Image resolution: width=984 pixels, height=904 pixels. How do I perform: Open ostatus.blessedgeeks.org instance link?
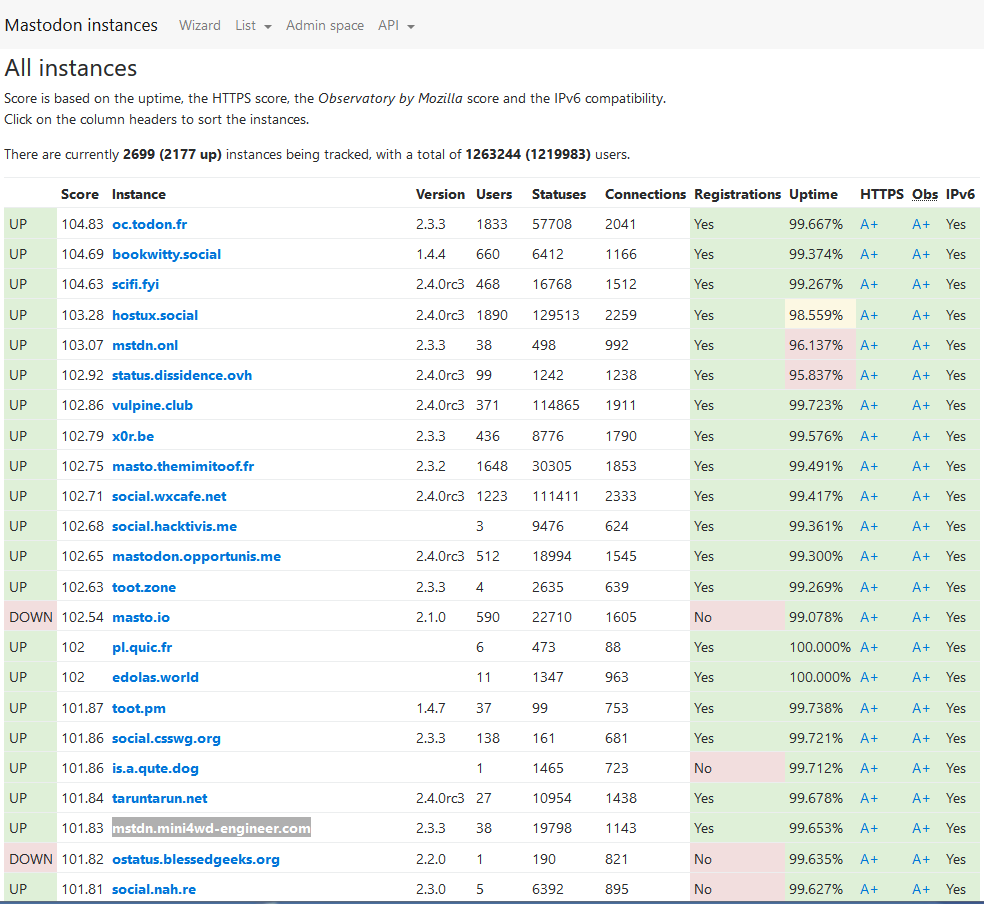click(x=196, y=859)
